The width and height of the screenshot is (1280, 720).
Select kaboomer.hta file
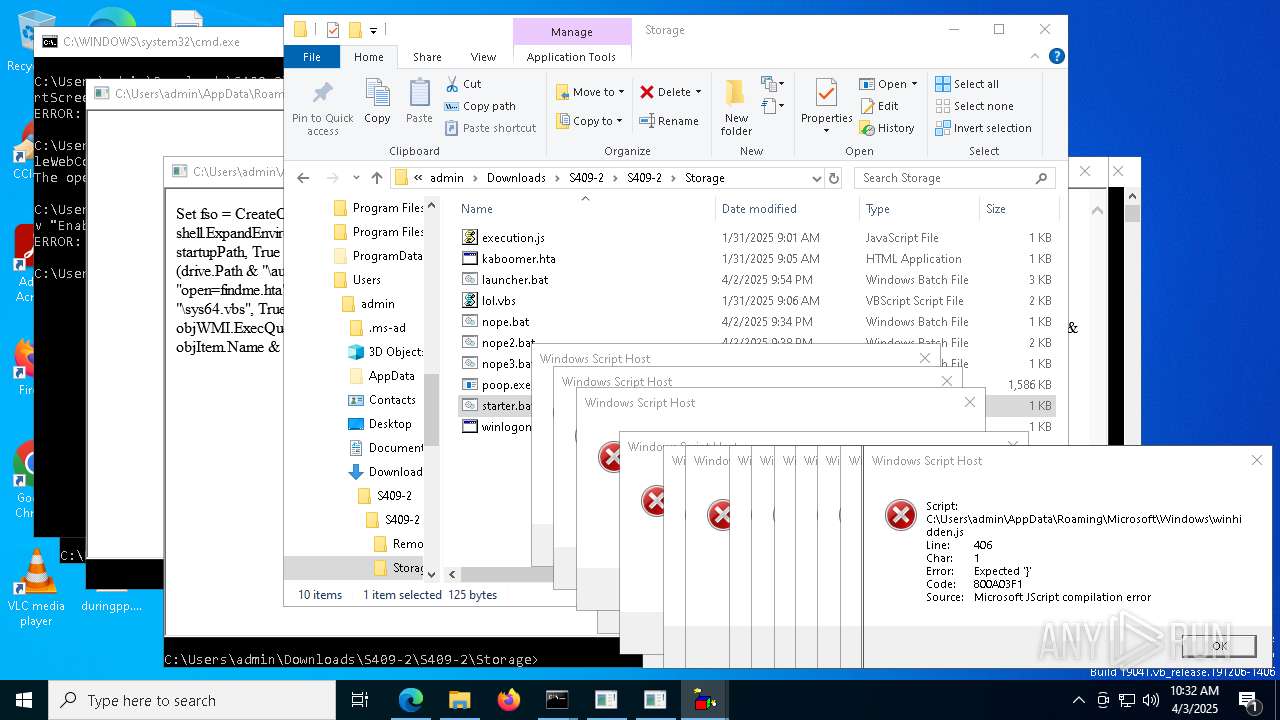pyautogui.click(x=518, y=259)
